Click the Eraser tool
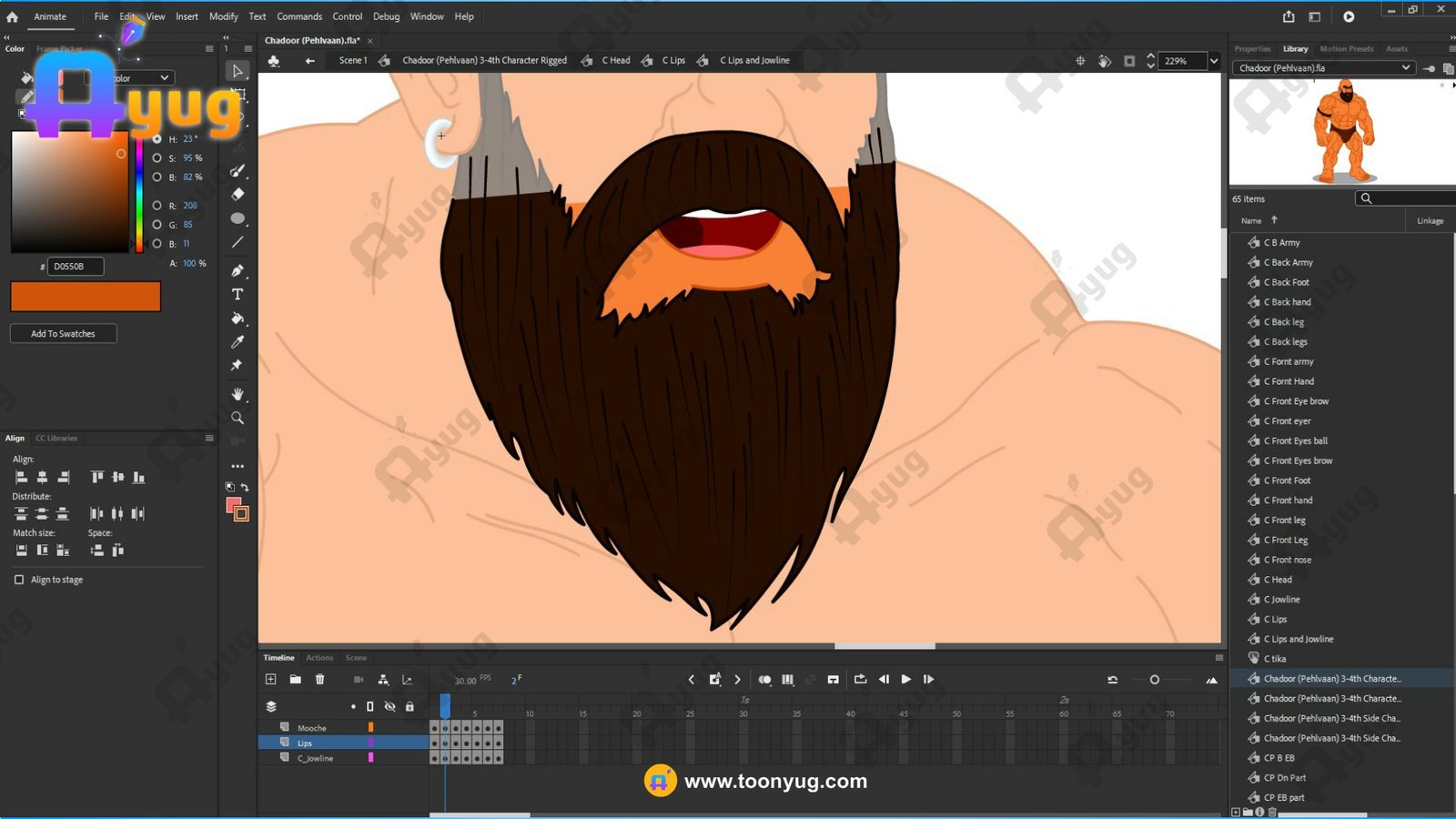Image resolution: width=1456 pixels, height=819 pixels. coord(238,194)
